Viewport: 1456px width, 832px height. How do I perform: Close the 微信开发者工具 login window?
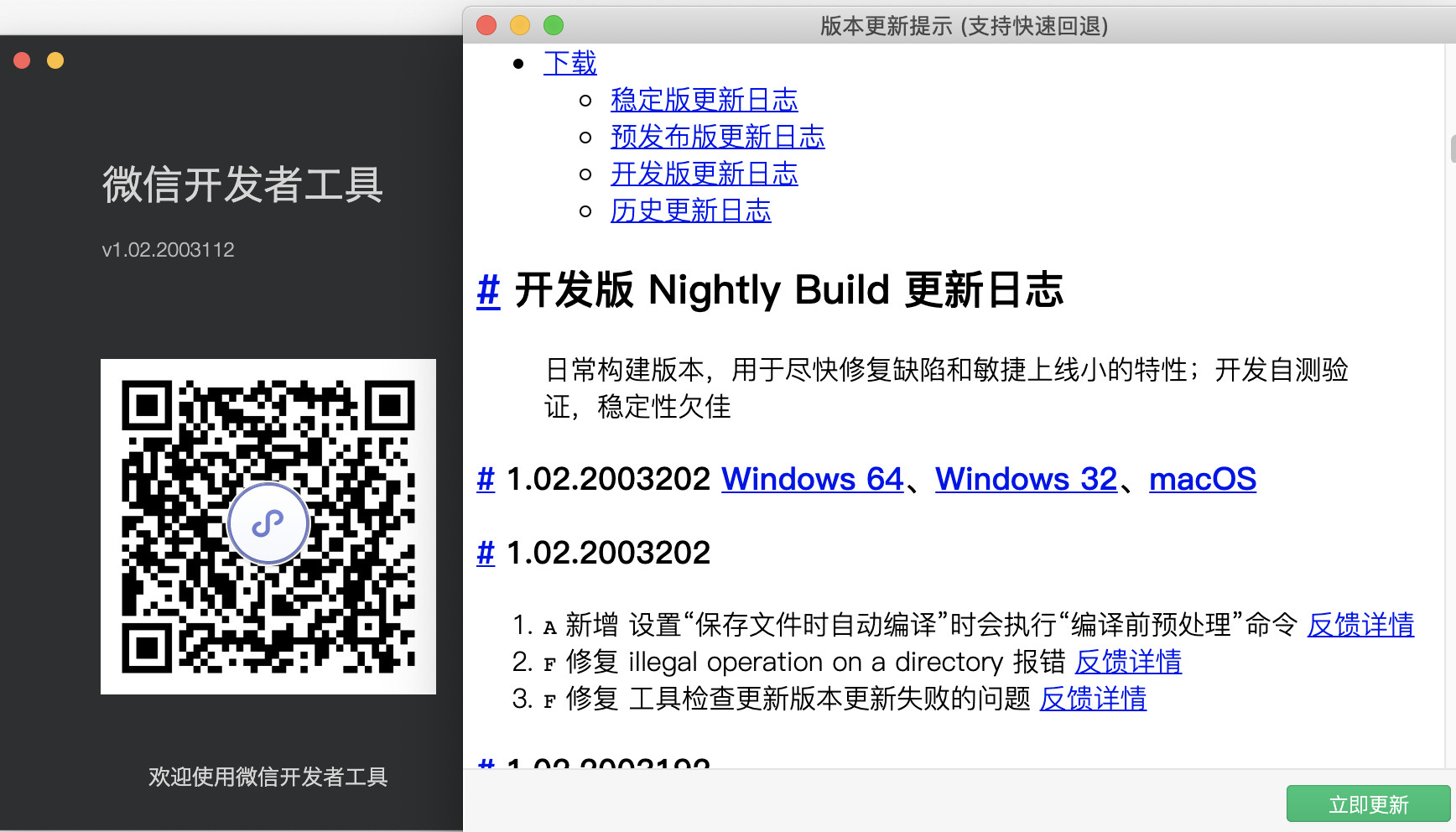click(x=22, y=60)
